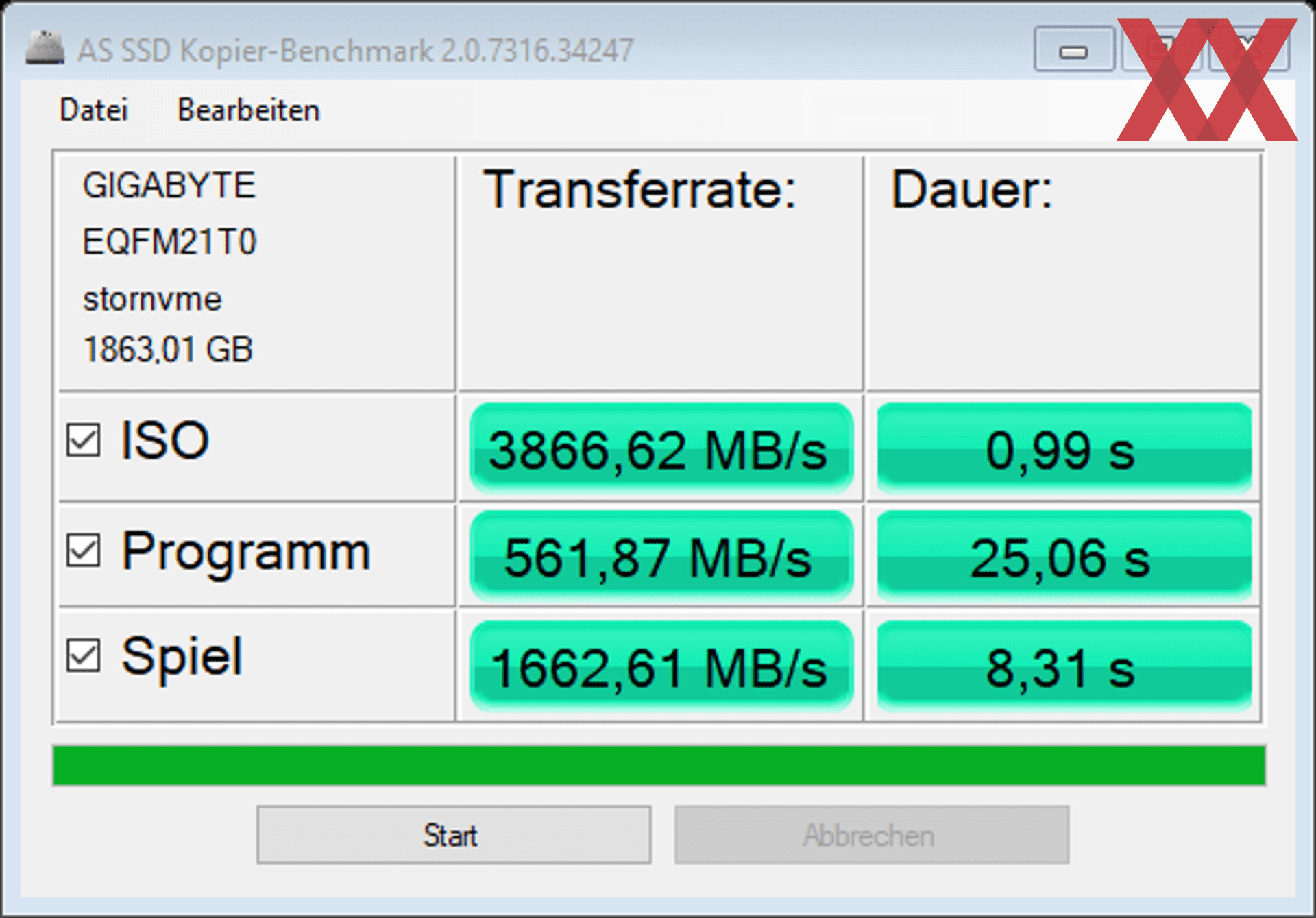Toggle the Programm test checkbox
This screenshot has width=1316, height=918.
point(84,551)
